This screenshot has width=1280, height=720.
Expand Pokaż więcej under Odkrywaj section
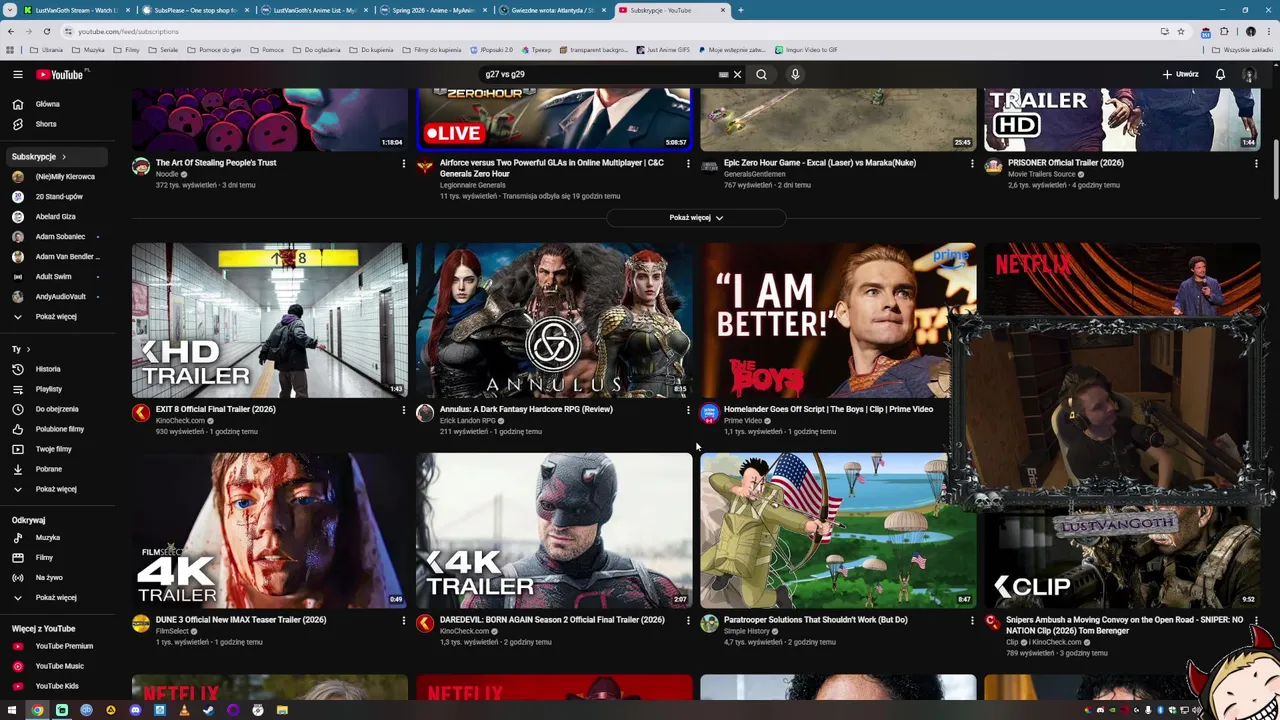pyautogui.click(x=56, y=598)
